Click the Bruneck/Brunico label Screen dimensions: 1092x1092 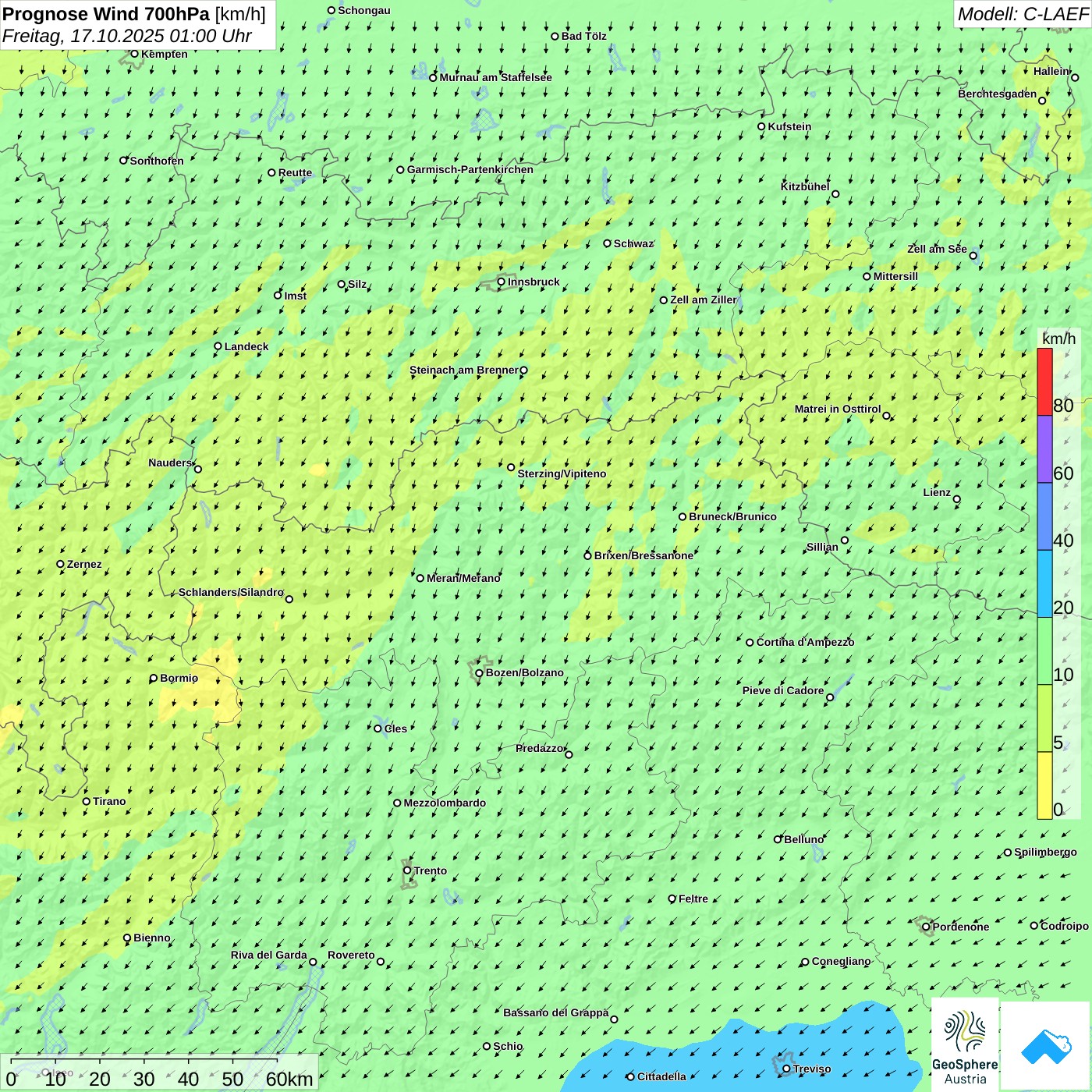click(x=732, y=516)
